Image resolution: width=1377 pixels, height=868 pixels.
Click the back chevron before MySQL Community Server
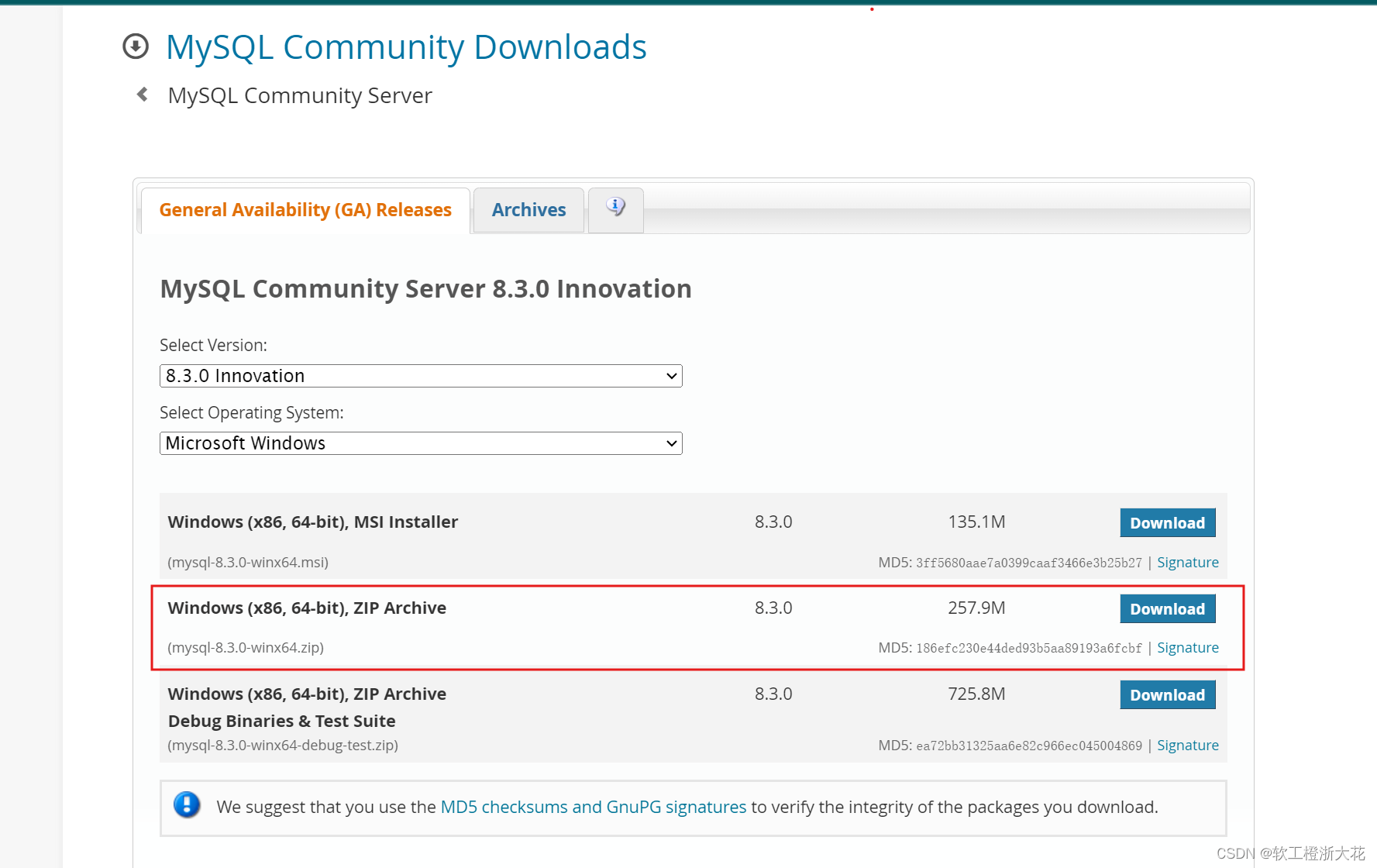[142, 94]
